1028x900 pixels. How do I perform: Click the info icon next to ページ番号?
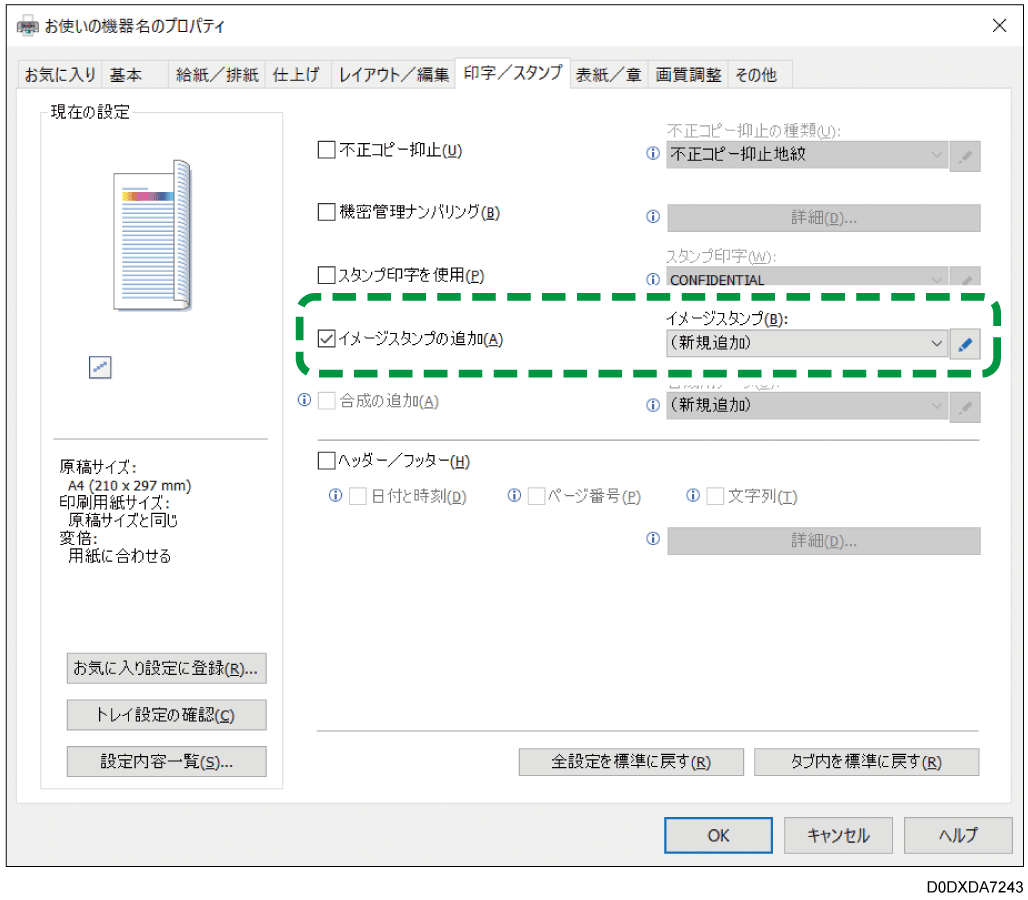pos(513,495)
